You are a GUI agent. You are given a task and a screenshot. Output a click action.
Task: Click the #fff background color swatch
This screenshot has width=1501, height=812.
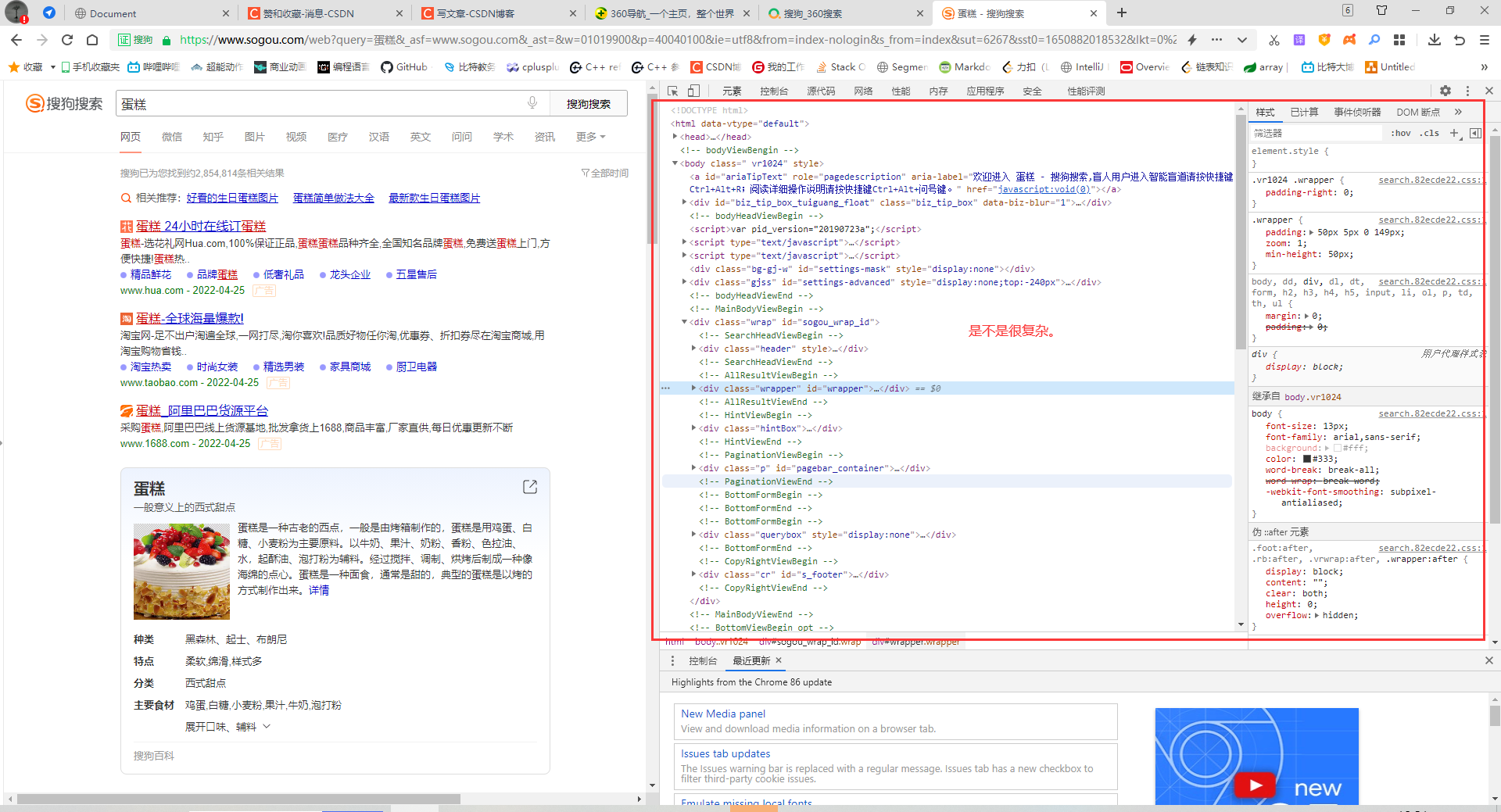coord(1338,448)
